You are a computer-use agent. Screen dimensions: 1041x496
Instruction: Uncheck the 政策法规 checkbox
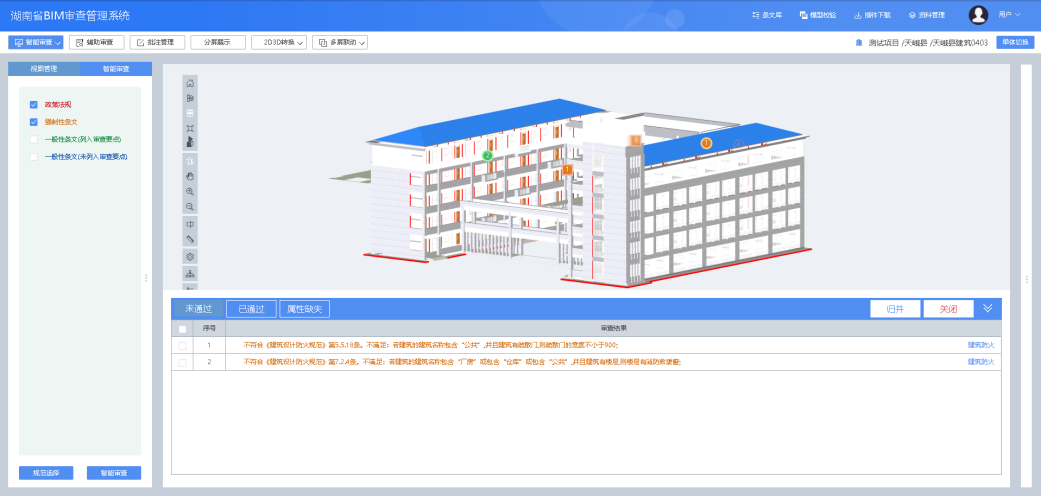pyautogui.click(x=34, y=104)
